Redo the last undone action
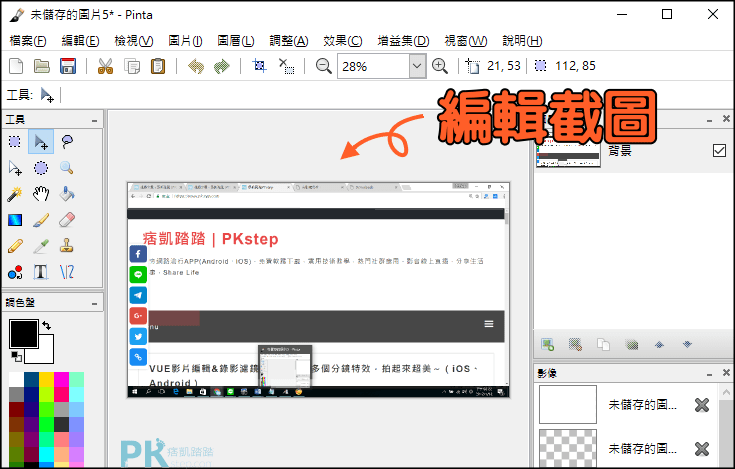Screen dimensions: 735x469 [x=222, y=66]
